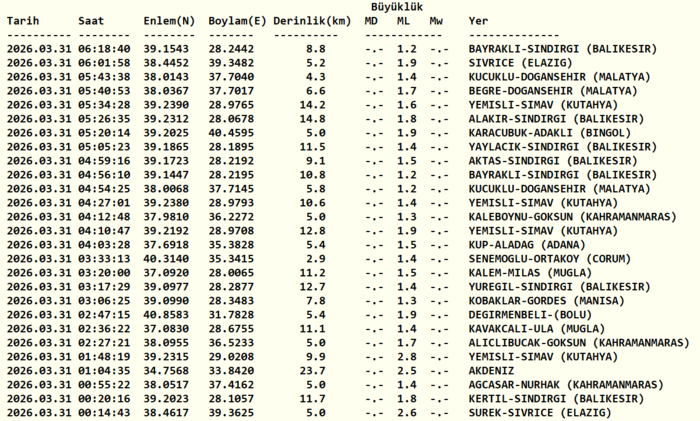Click the Mw magnitude column header

click(x=436, y=20)
